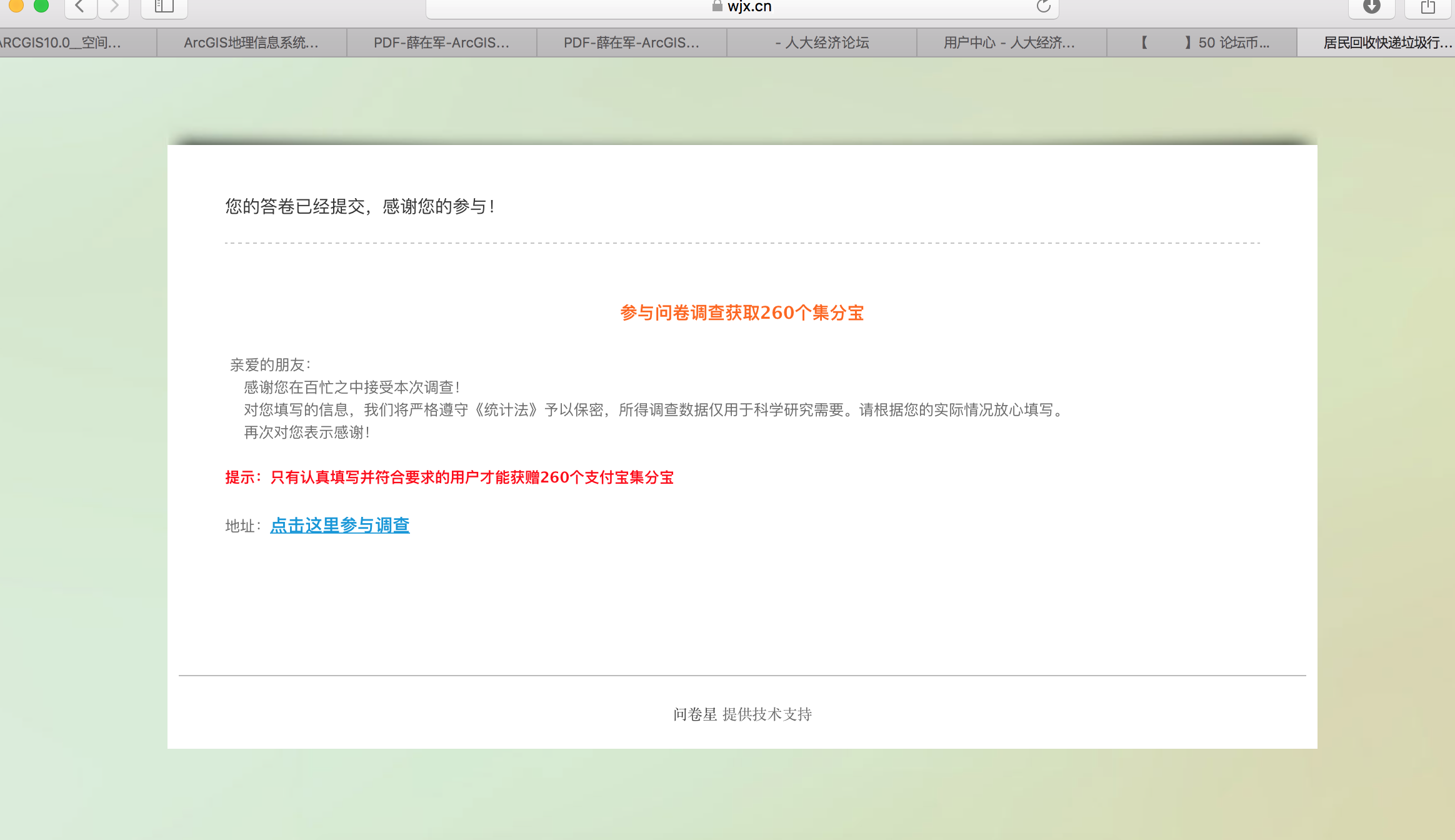
Task: Click the share icon in toolbar
Action: tap(1427, 6)
